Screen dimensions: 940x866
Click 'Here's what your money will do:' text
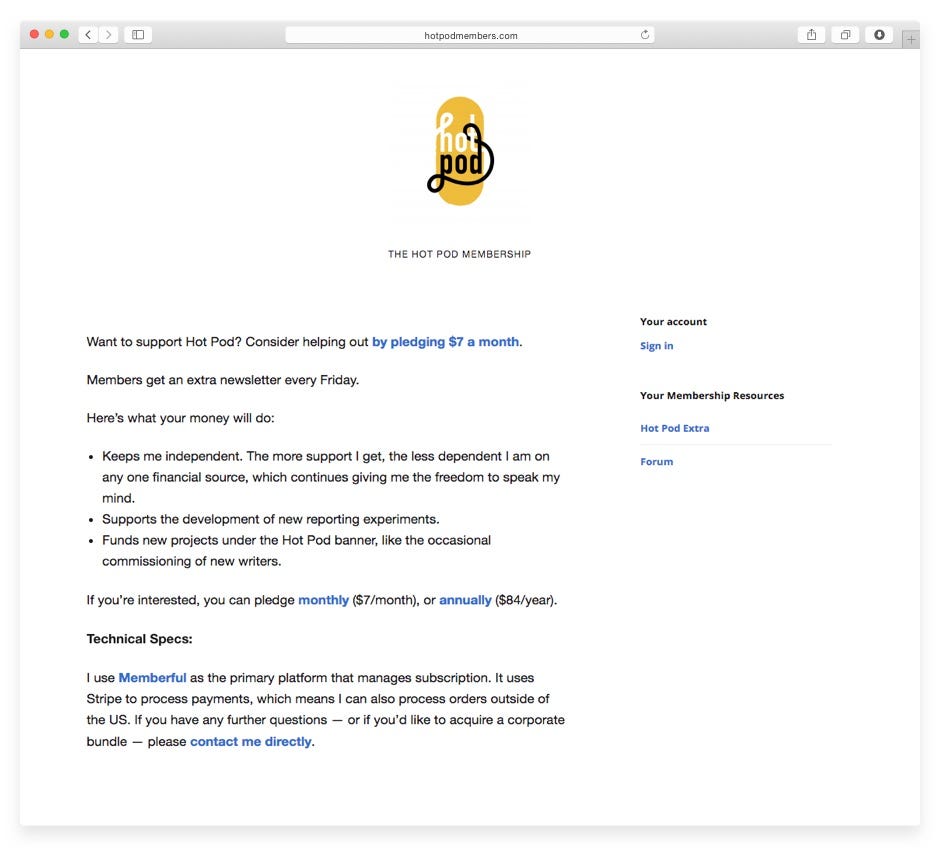tap(180, 418)
